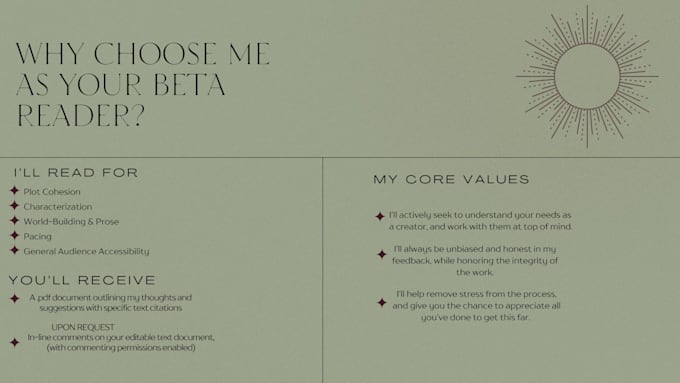
Task: Click the 'World-Building & Prose' text
Action: coord(71,221)
